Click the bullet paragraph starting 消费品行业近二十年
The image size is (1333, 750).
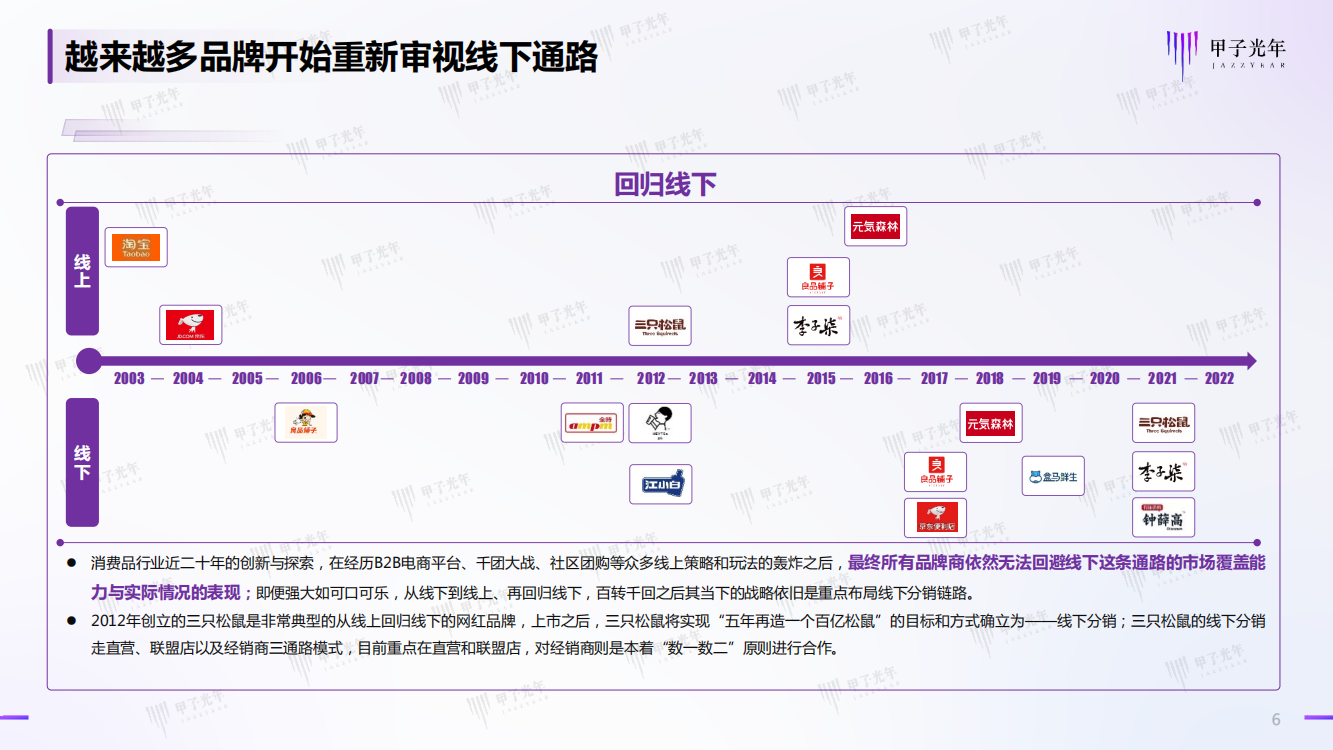coord(678,577)
